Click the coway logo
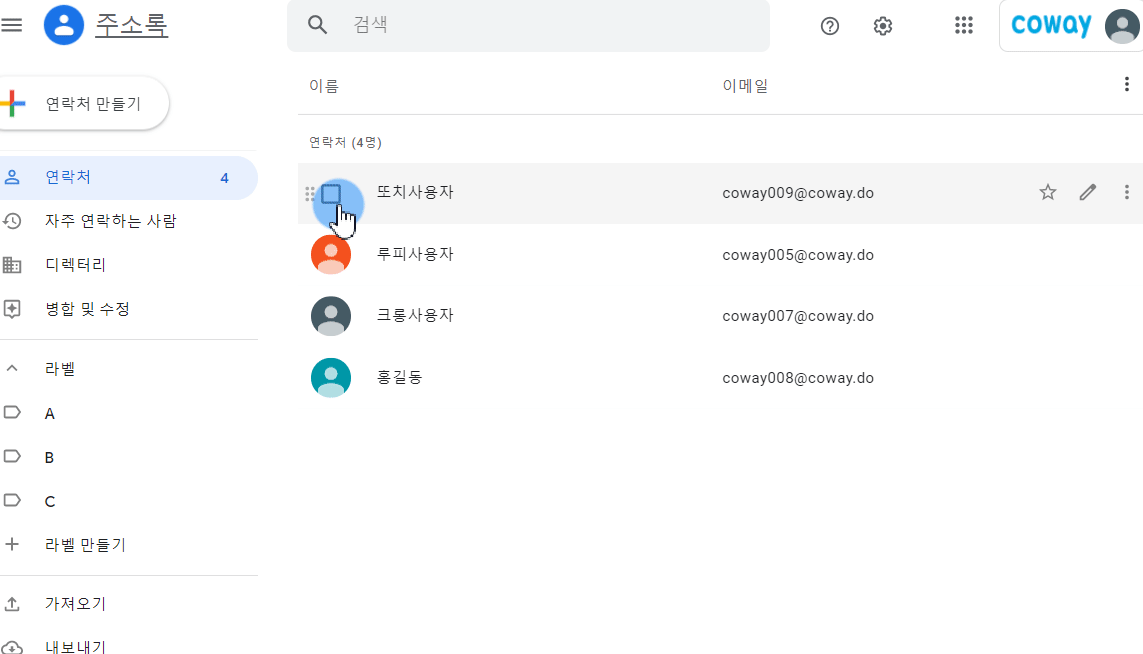This screenshot has width=1143, height=654. pyautogui.click(x=1051, y=25)
